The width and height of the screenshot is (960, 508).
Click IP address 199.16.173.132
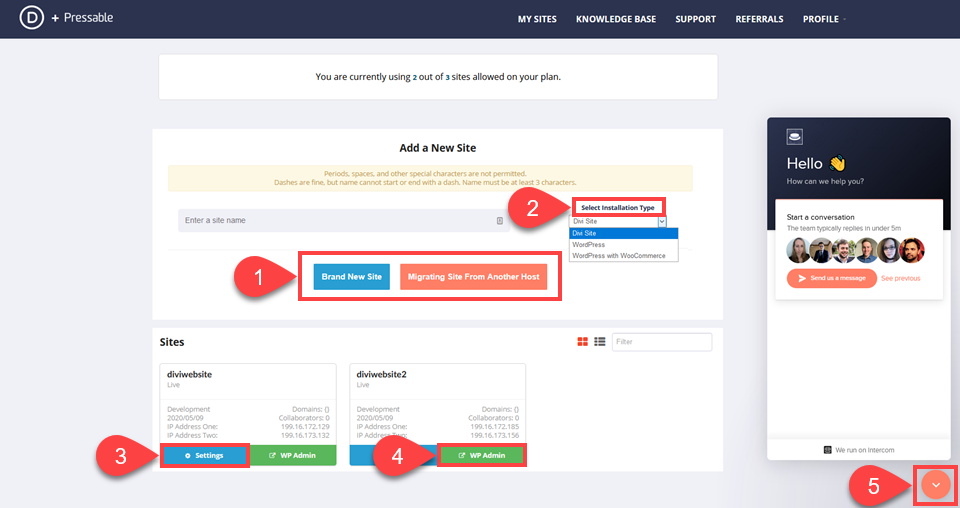[305, 435]
